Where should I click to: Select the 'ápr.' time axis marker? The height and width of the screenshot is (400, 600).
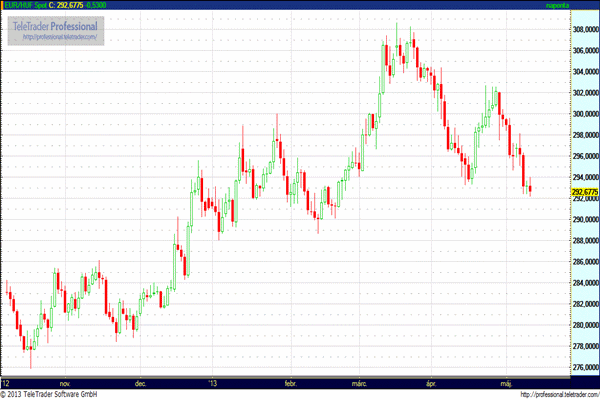(432, 382)
